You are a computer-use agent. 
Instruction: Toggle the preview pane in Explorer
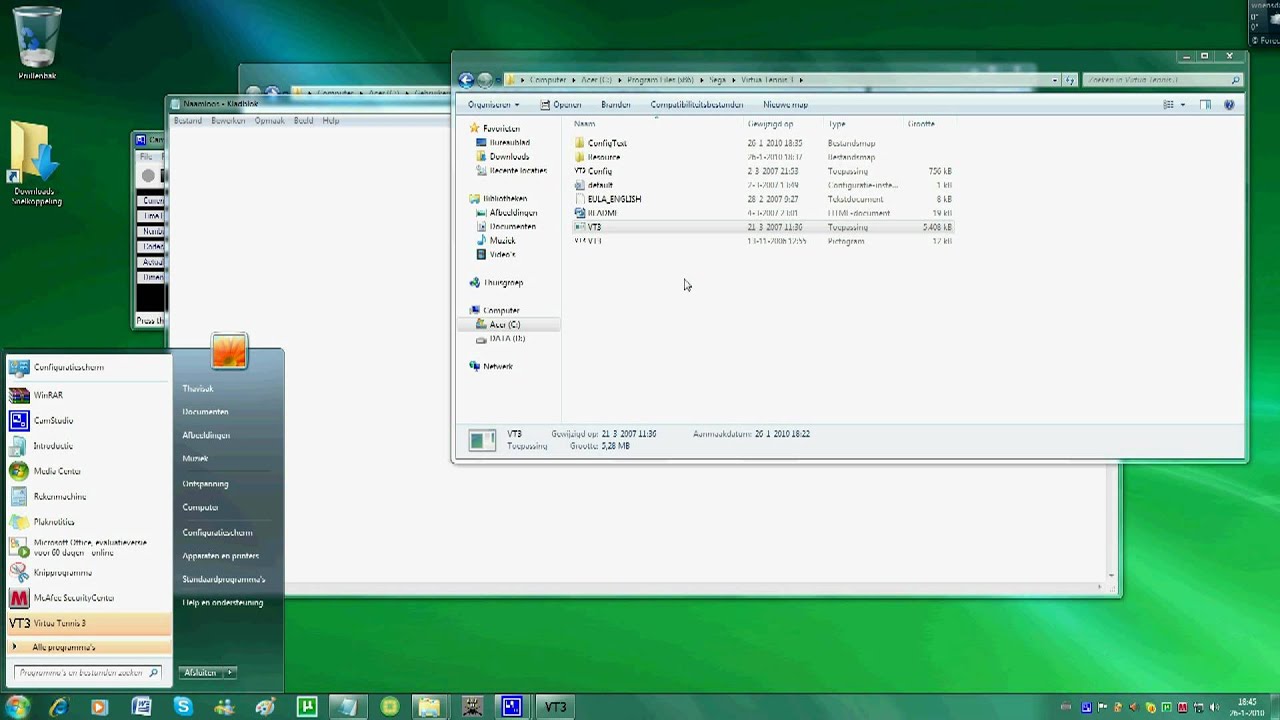coord(1204,105)
